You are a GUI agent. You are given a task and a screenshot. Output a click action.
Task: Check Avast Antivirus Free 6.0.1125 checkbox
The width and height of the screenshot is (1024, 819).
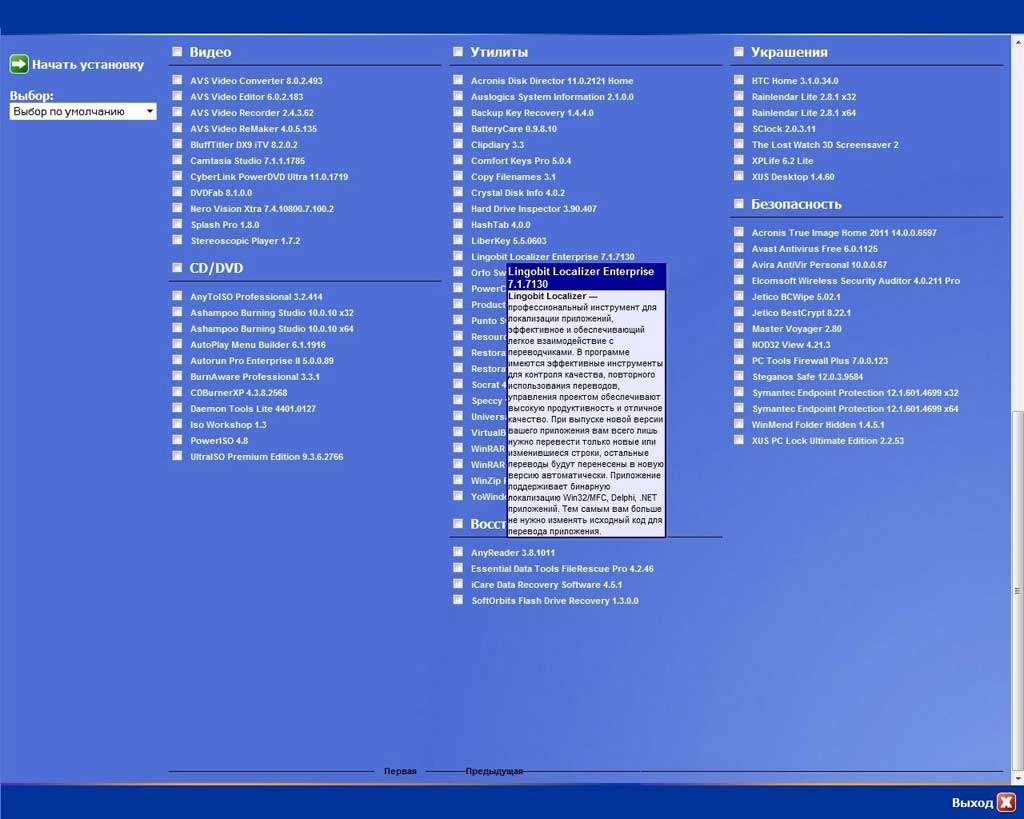click(x=738, y=249)
